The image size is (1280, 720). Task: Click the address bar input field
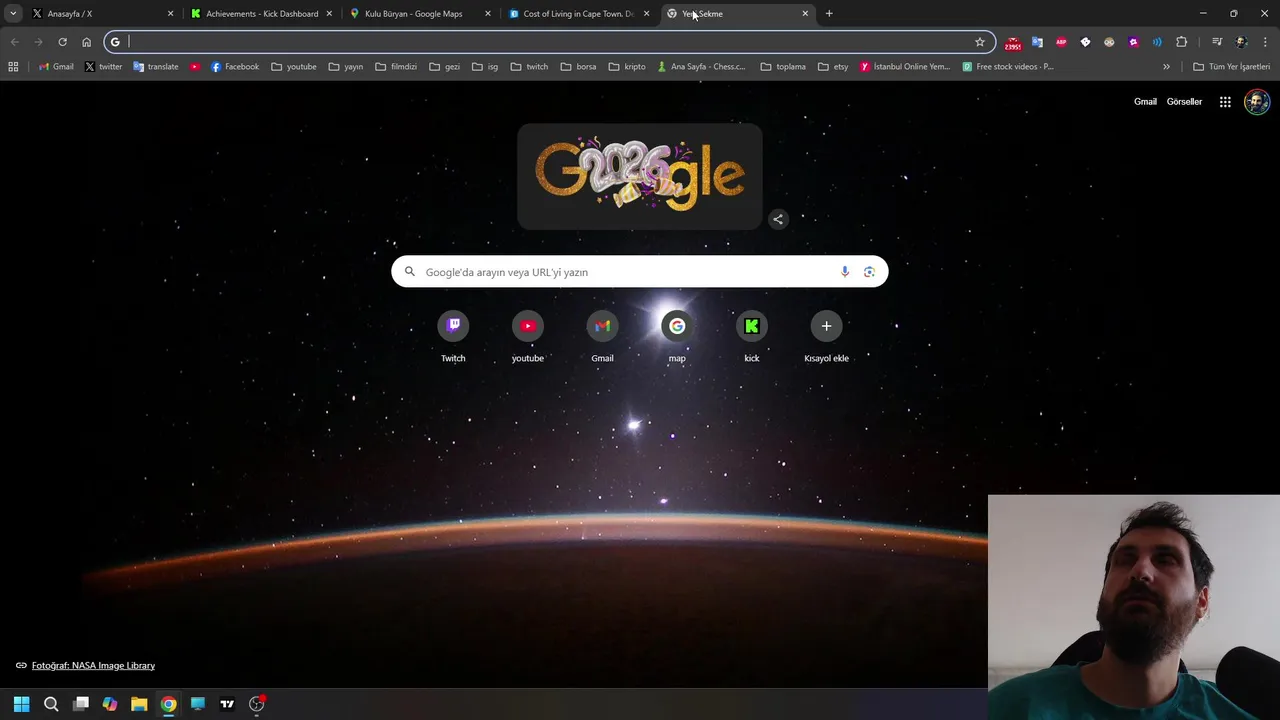click(x=550, y=42)
